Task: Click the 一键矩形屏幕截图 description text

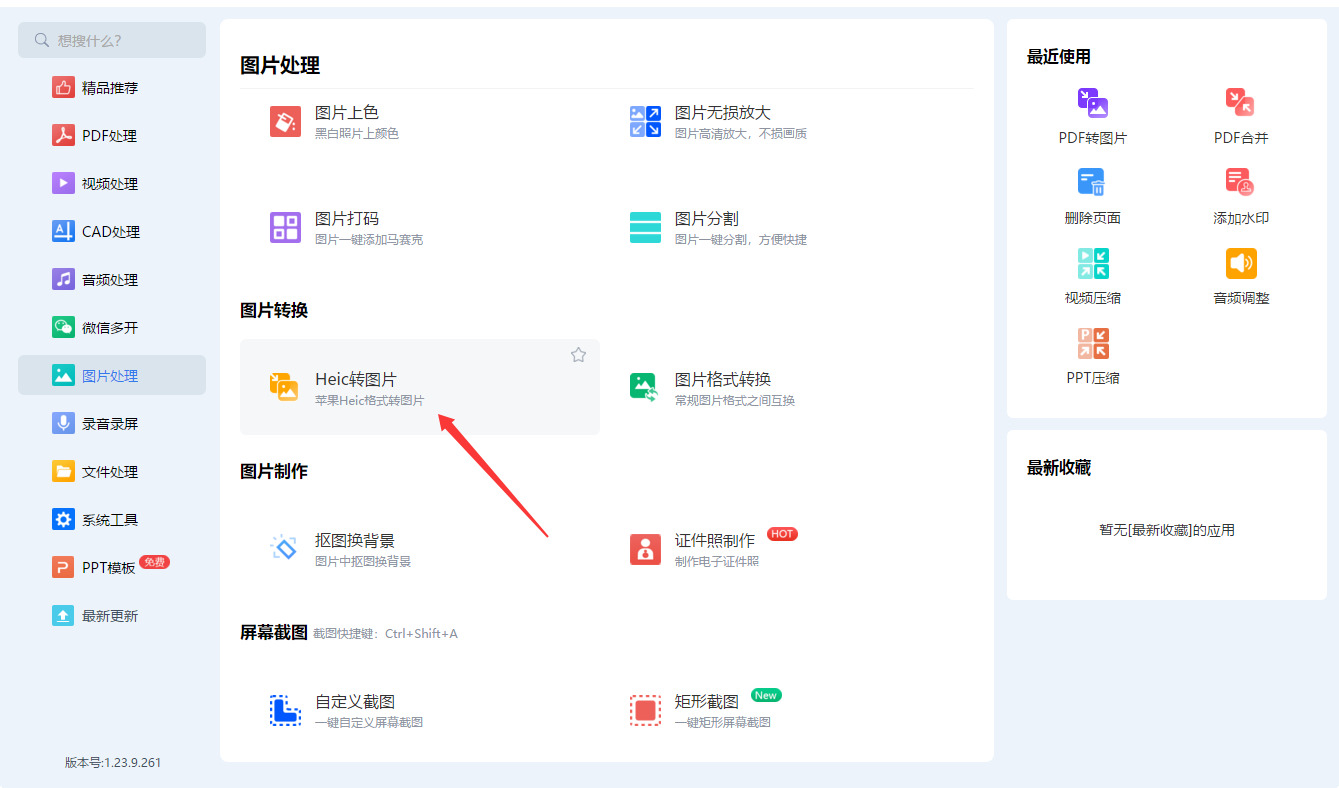Action: tap(723, 723)
